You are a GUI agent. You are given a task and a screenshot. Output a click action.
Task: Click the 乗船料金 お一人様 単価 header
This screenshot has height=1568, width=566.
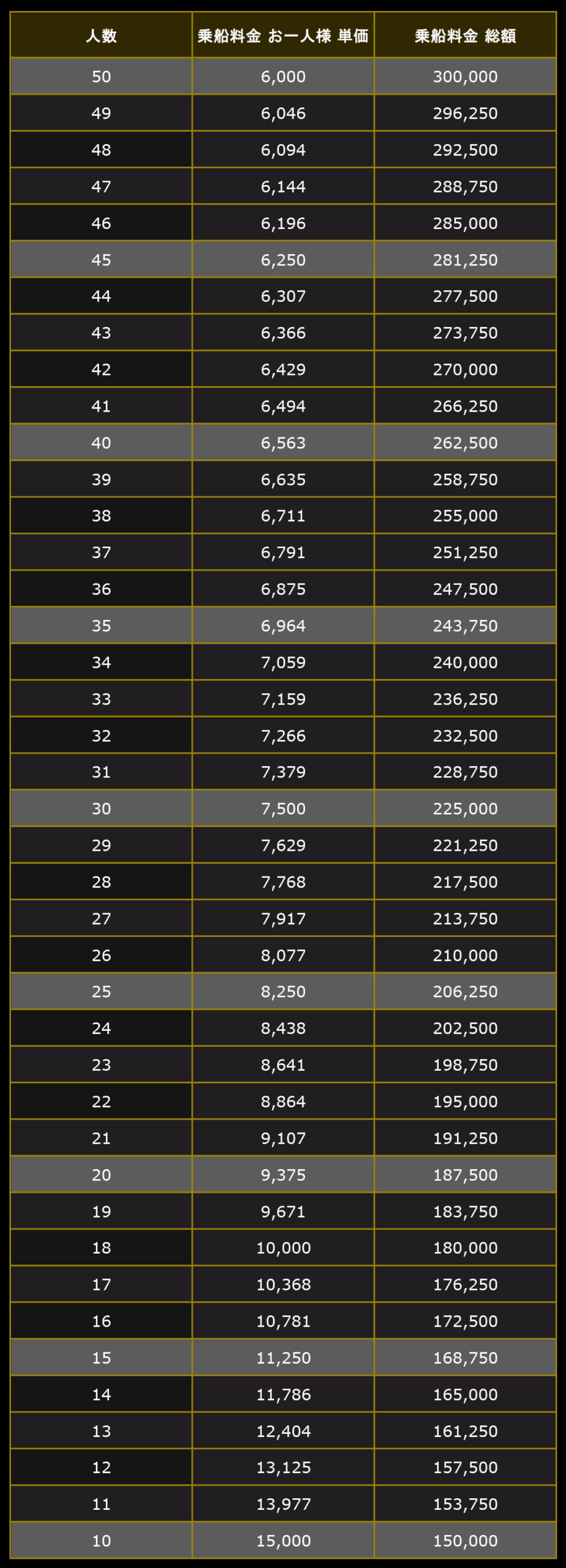[283, 36]
